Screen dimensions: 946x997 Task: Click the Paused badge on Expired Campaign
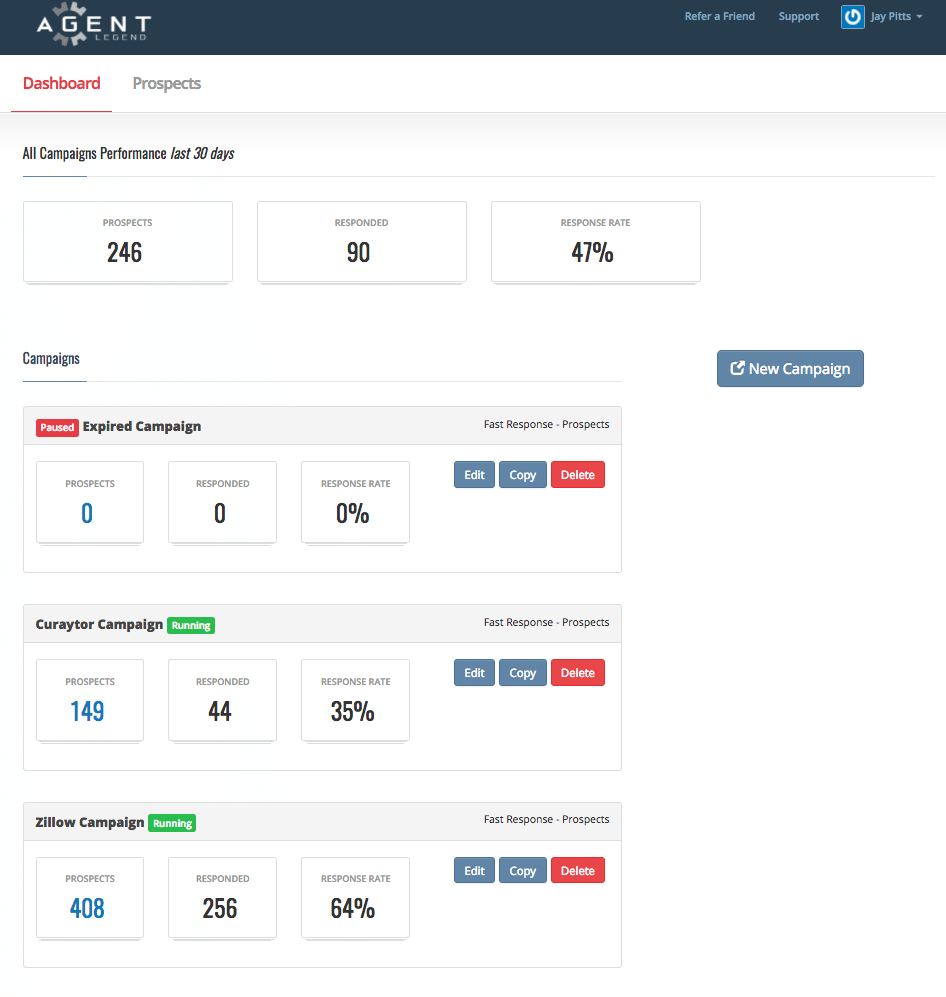point(57,427)
